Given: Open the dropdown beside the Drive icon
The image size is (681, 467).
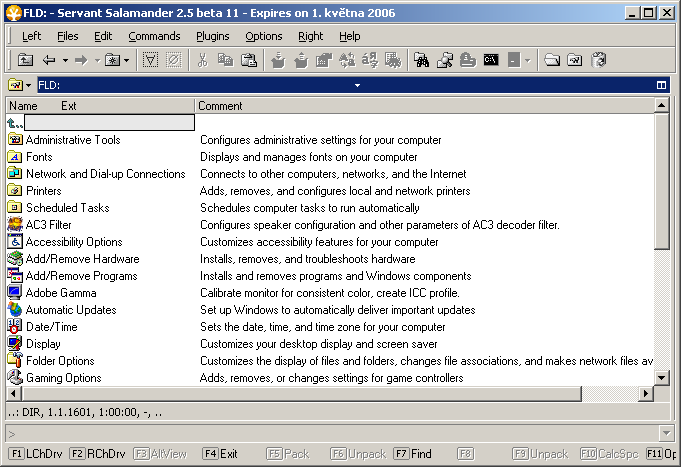Looking at the screenshot, I should pyautogui.click(x=528, y=60).
